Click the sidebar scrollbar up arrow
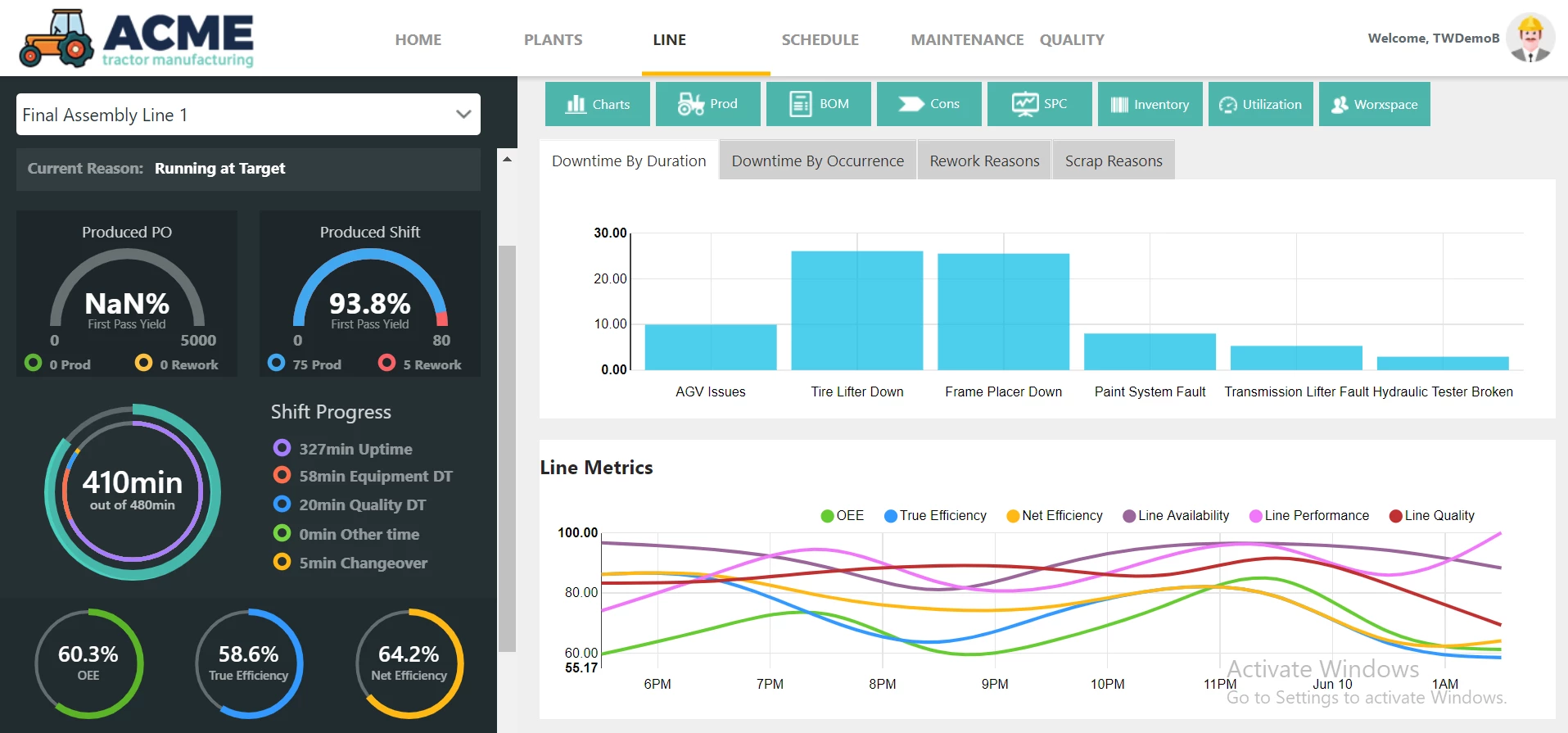Viewport: 1568px width, 733px height. click(x=507, y=159)
